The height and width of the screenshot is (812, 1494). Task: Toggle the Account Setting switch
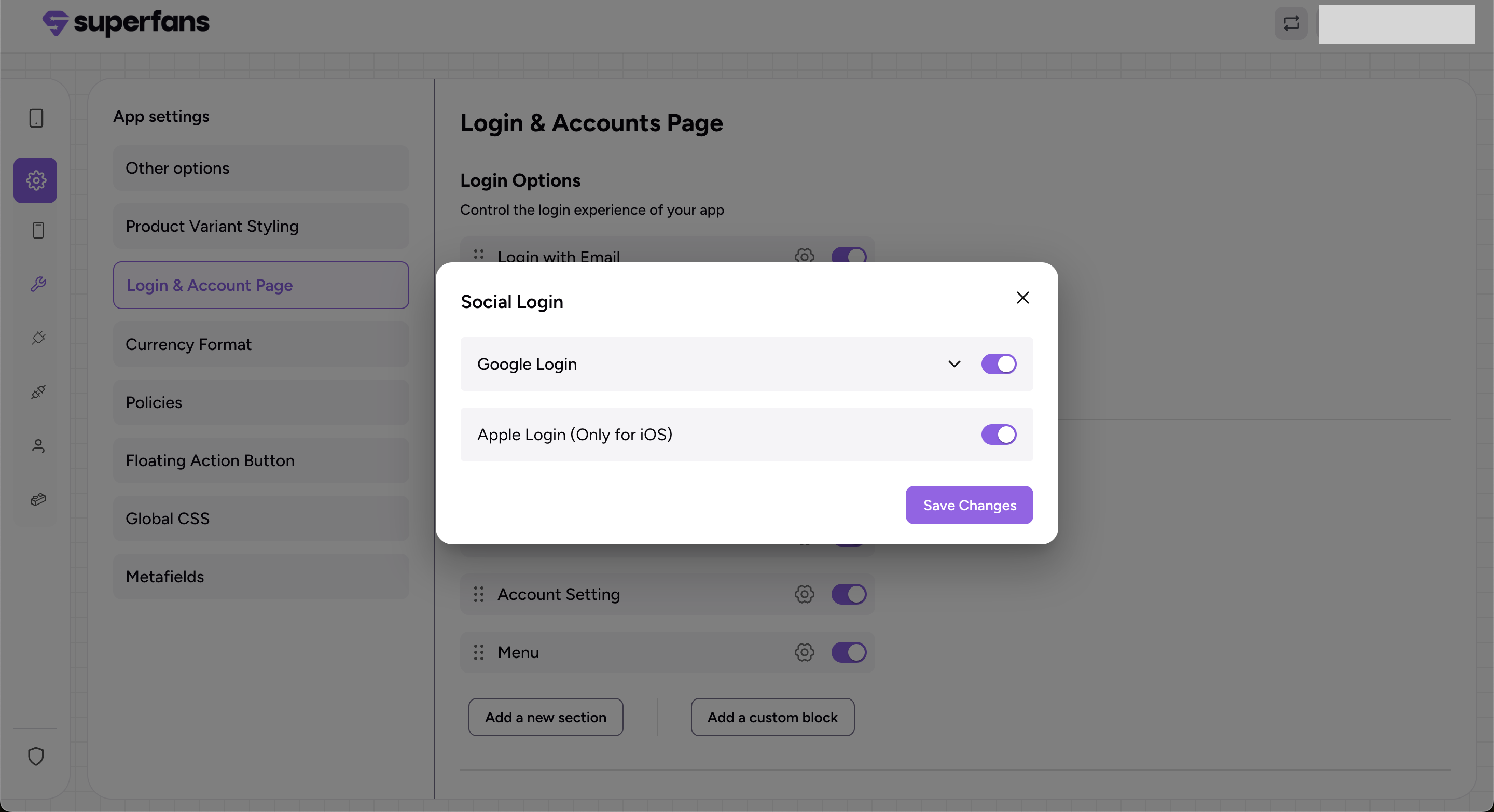(849, 594)
